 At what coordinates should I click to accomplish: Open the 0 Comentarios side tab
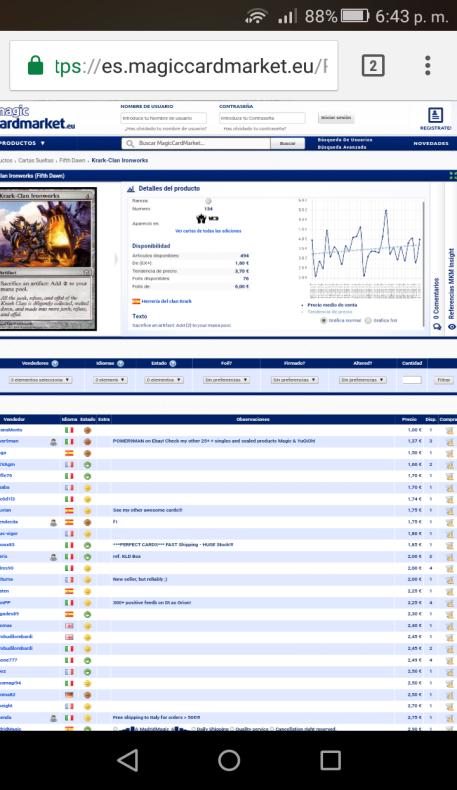tap(436, 304)
